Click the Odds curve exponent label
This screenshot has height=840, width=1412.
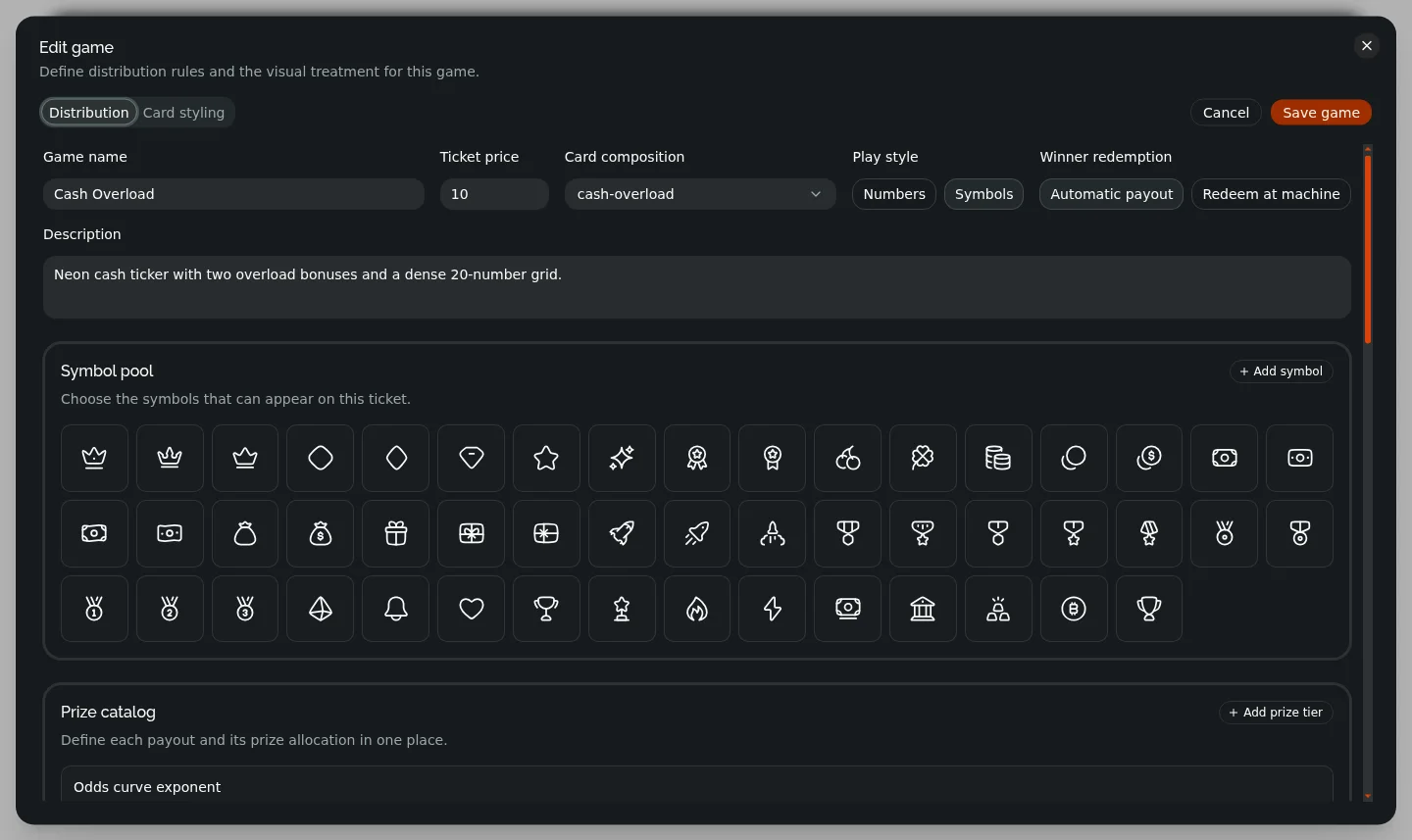pos(147,787)
